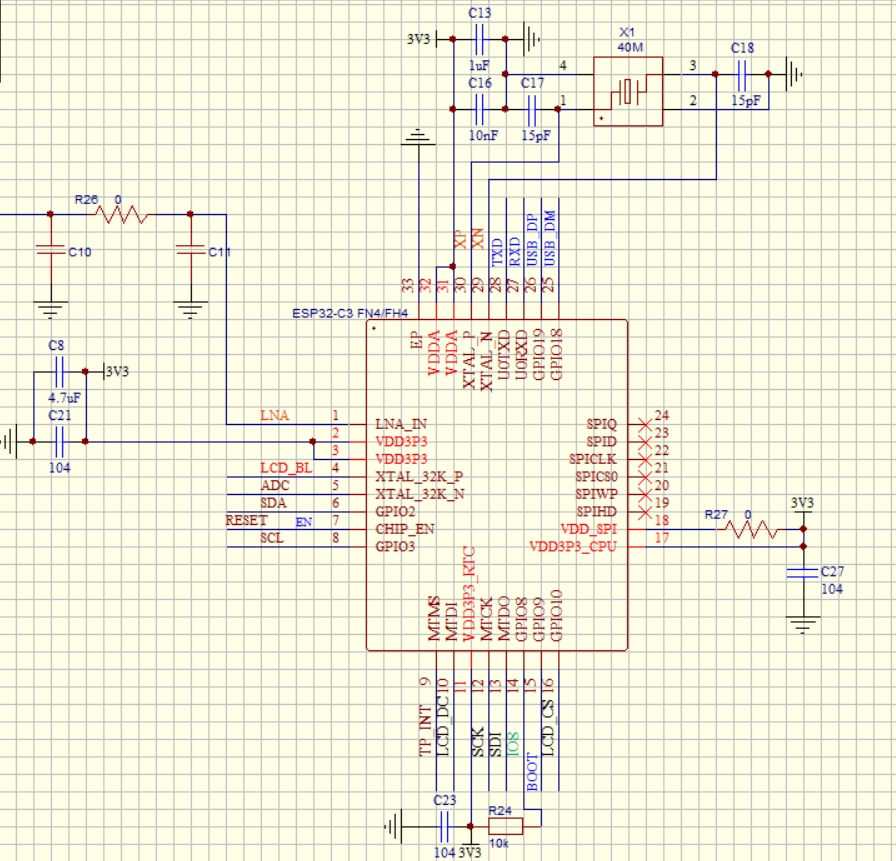The height and width of the screenshot is (861, 896).
Task: Select the TXD net label
Action: 497,252
